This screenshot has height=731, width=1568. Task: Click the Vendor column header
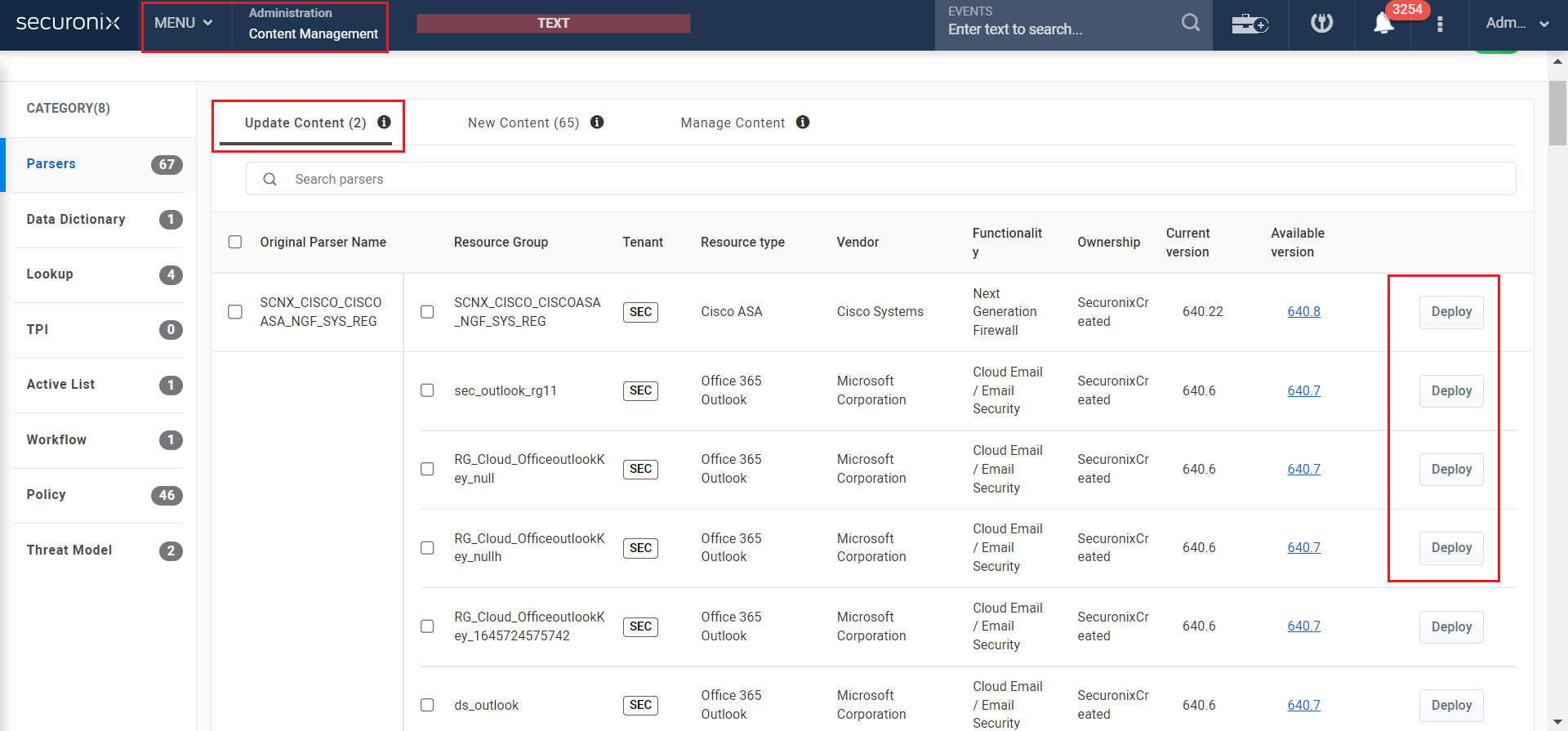[857, 242]
